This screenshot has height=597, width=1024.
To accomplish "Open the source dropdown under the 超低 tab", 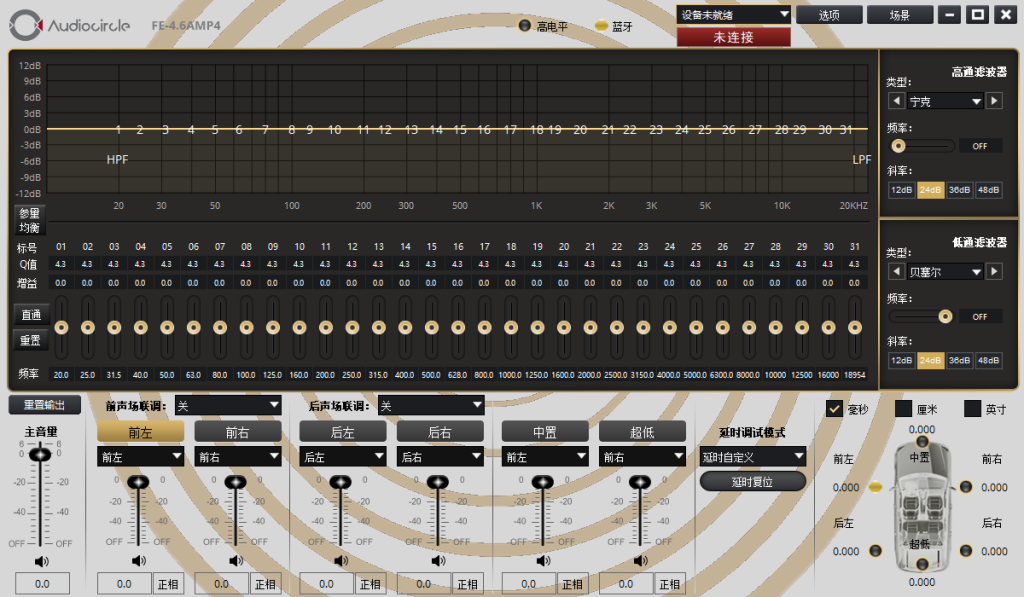I will tap(643, 457).
